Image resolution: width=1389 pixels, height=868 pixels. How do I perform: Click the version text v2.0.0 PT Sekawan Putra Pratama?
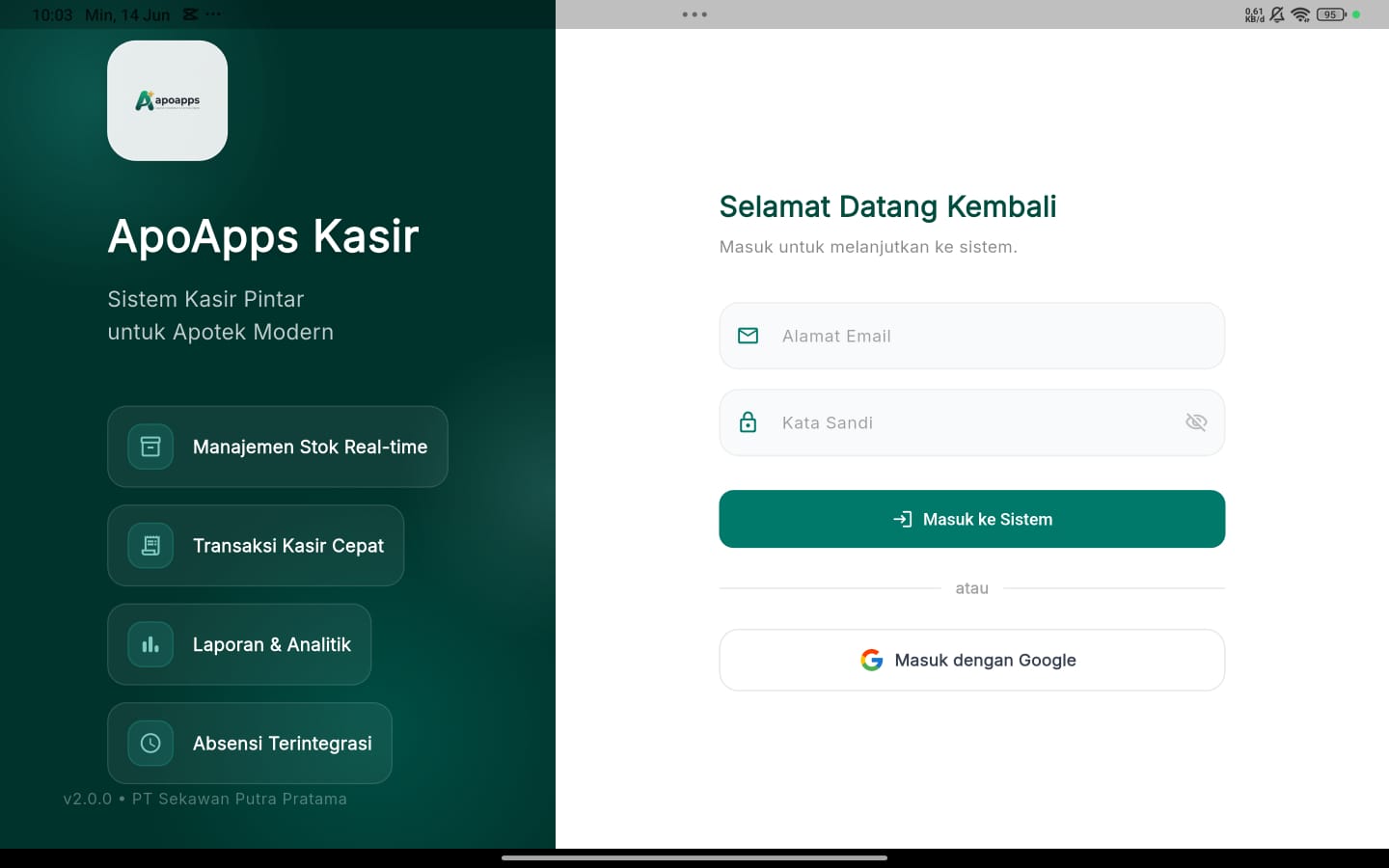pos(205,799)
